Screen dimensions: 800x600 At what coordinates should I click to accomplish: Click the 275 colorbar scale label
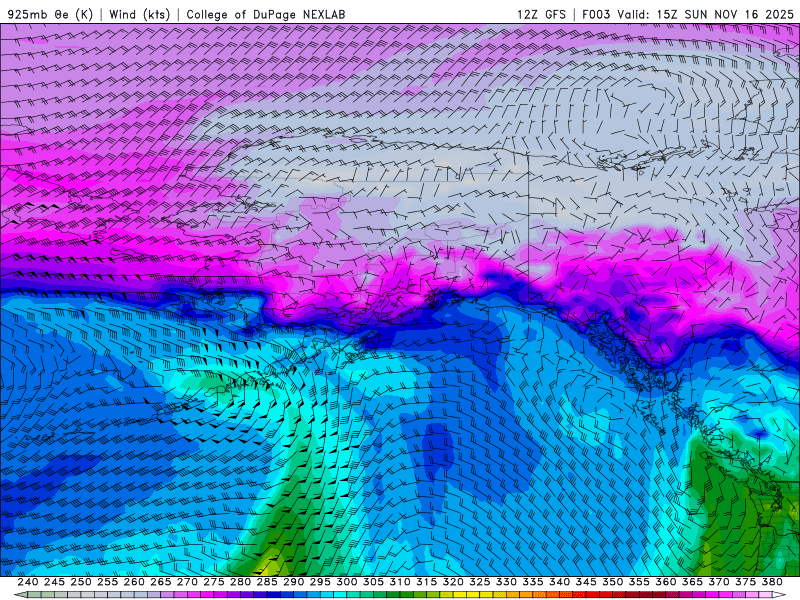213,582
